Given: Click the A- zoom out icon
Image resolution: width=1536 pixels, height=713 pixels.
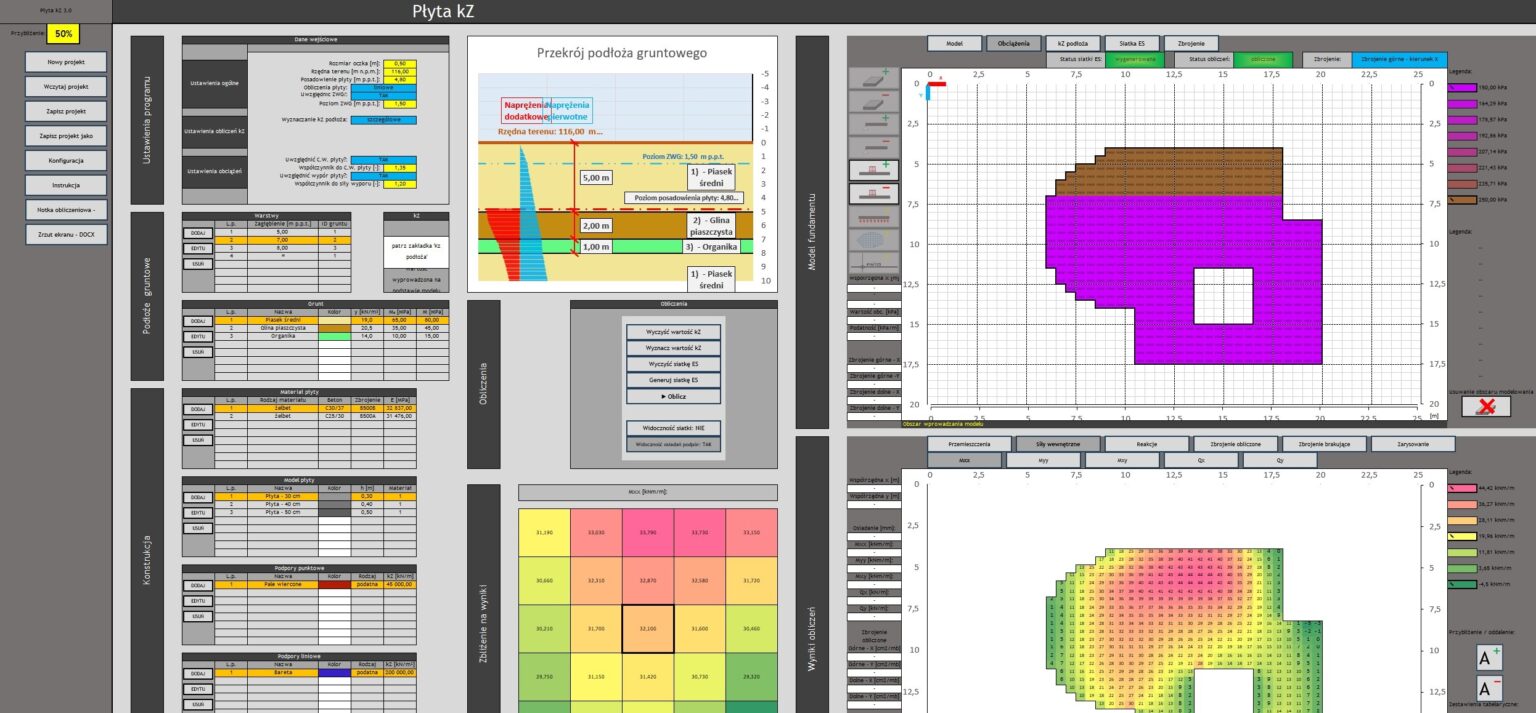Looking at the screenshot, I should 1490,688.
